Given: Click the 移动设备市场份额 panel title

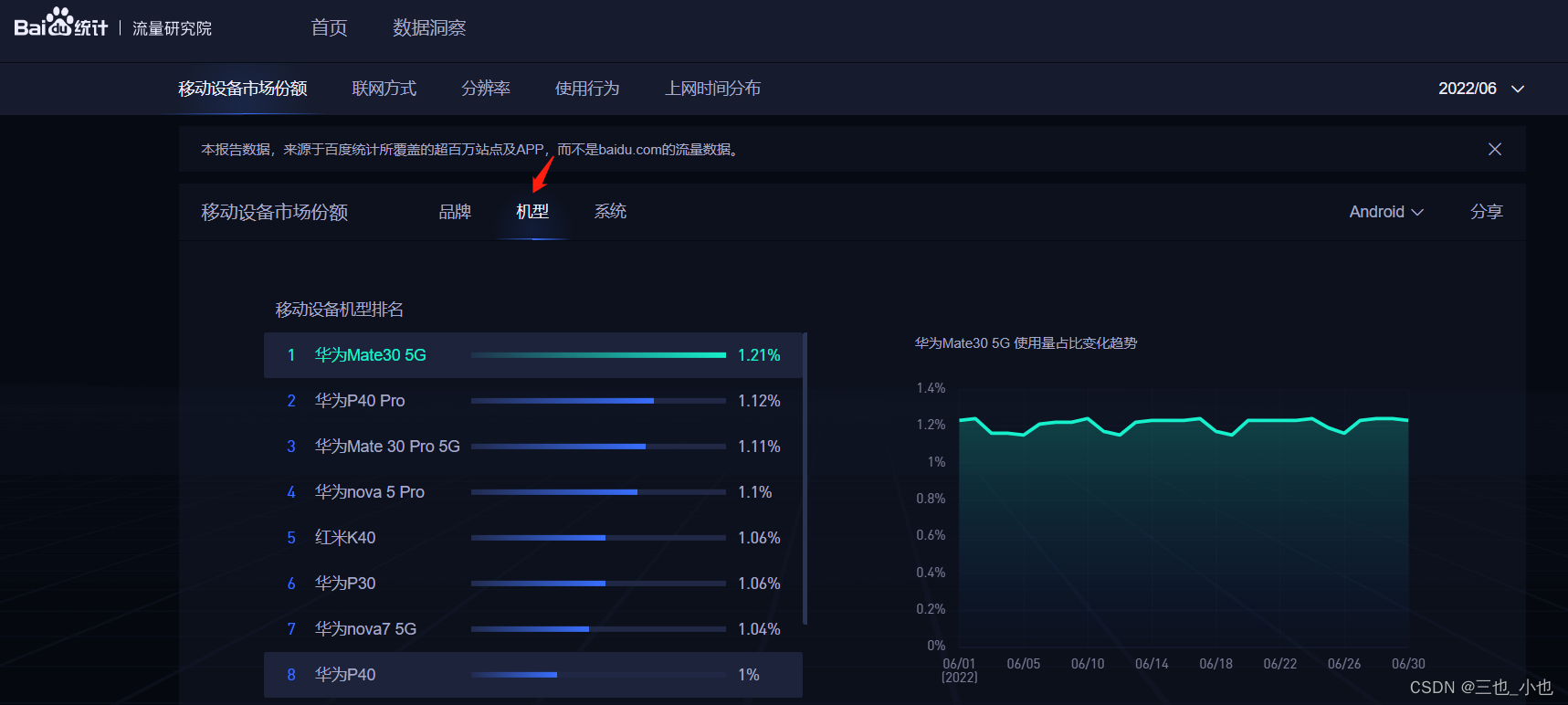Looking at the screenshot, I should (275, 212).
